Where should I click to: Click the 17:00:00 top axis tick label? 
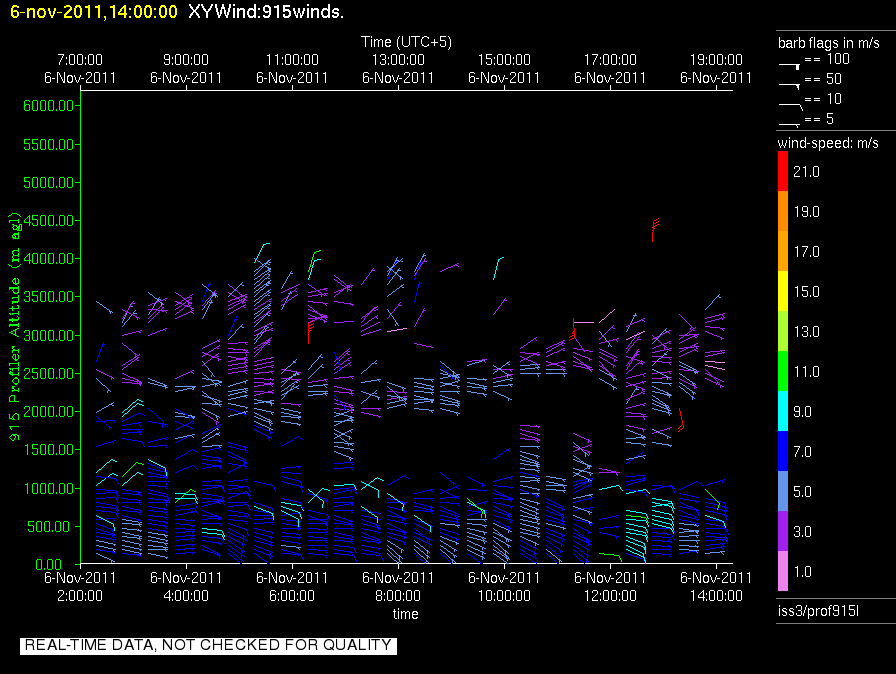click(x=610, y=59)
